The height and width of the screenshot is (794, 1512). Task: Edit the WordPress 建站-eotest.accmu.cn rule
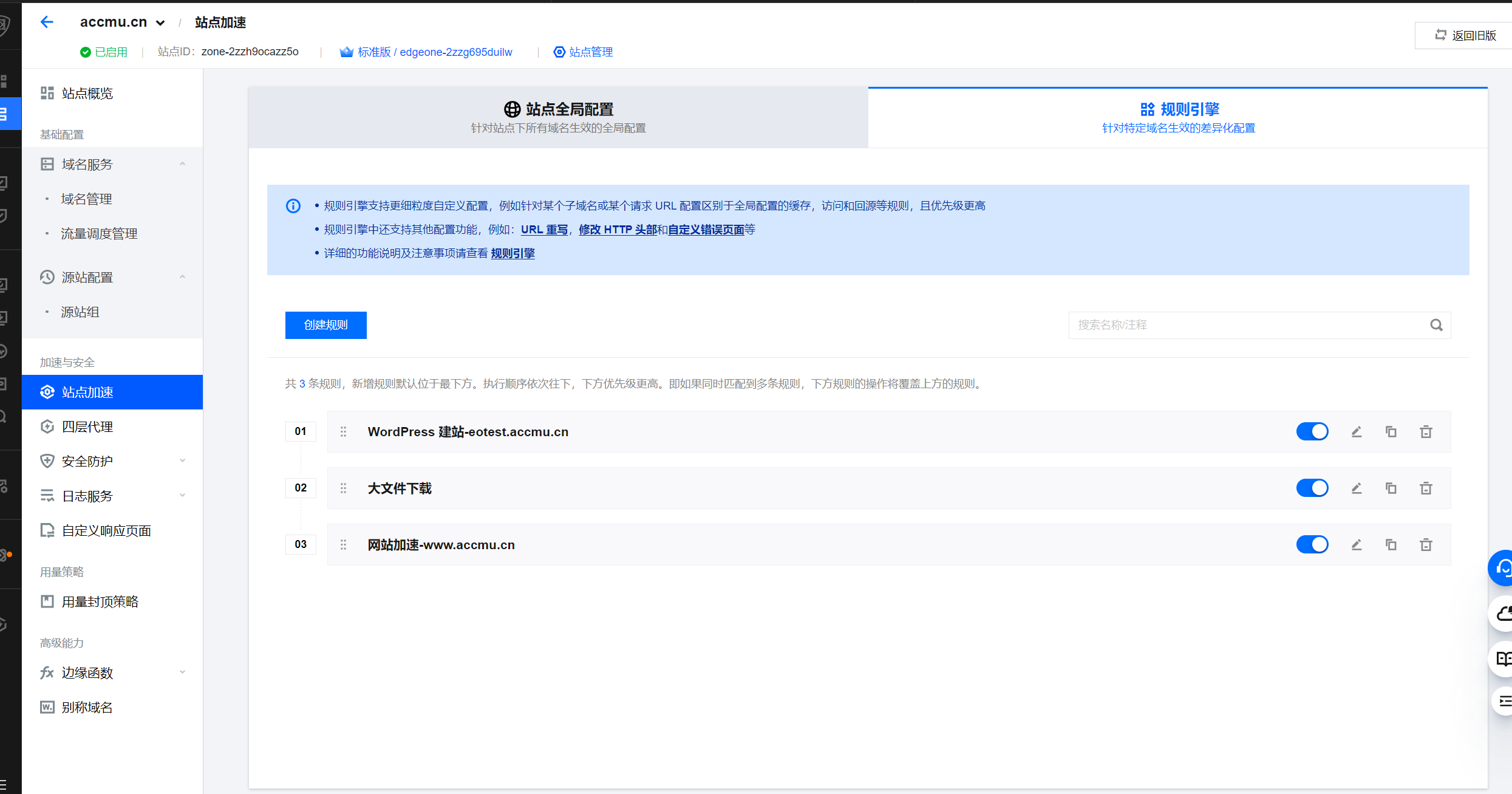[1357, 431]
